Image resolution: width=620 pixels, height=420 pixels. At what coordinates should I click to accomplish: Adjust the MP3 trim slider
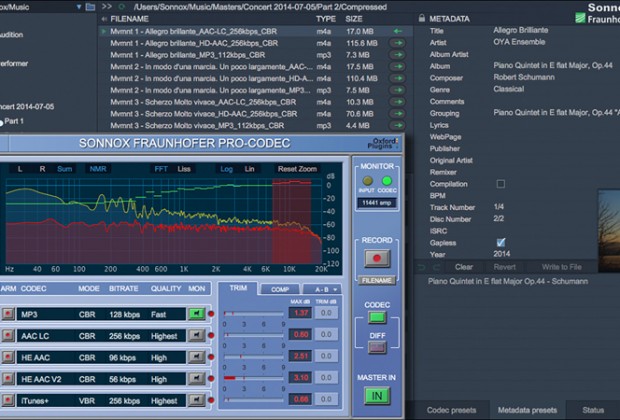tap(253, 314)
